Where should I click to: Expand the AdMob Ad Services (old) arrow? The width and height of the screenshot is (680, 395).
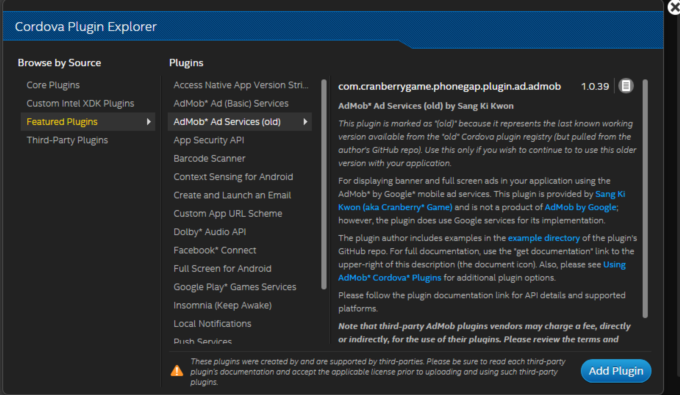click(x=305, y=122)
